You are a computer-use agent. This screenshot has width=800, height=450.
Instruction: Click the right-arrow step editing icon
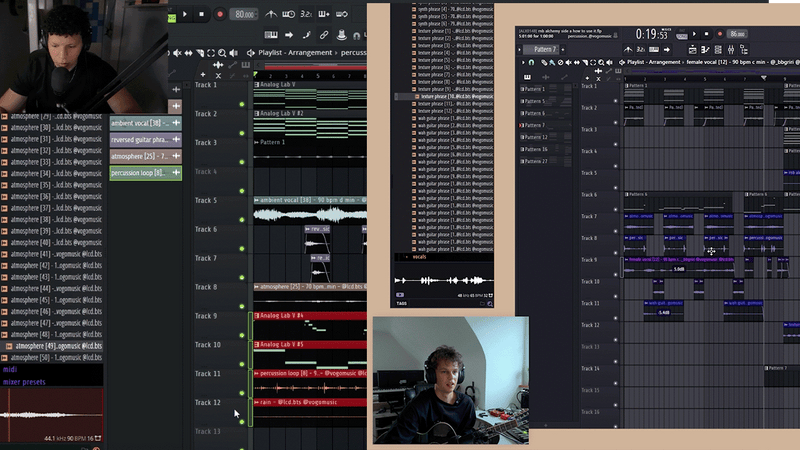[x=289, y=35]
